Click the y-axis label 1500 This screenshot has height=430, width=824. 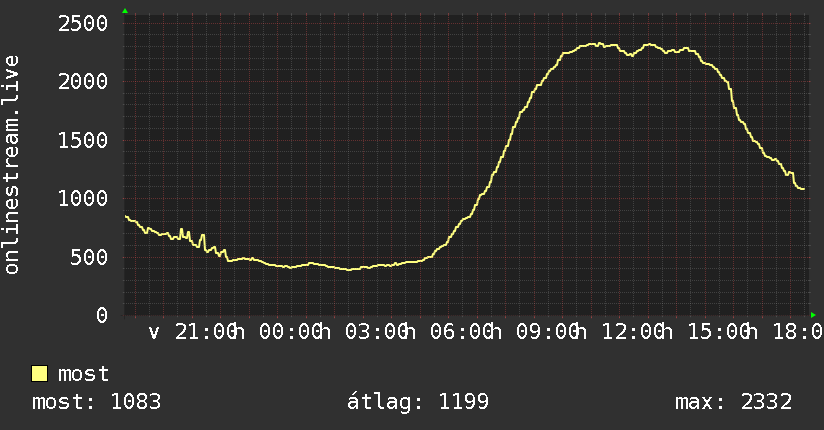coord(83,141)
